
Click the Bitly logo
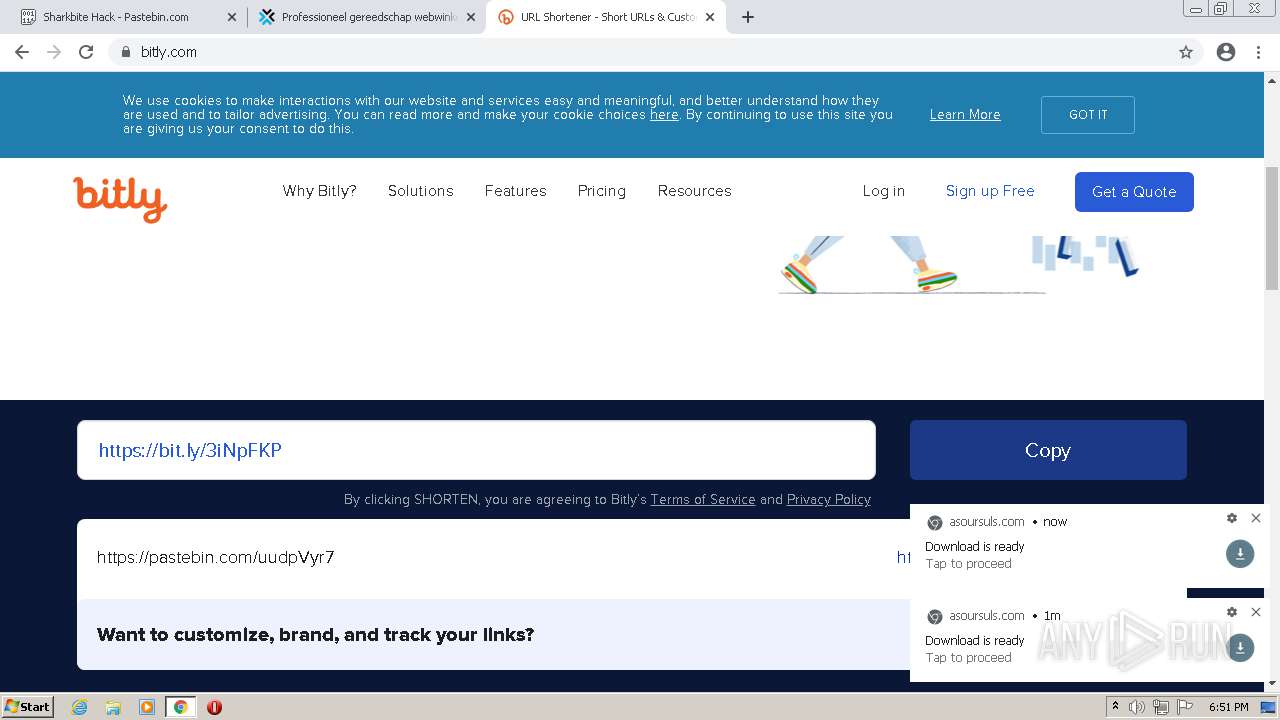pos(120,198)
